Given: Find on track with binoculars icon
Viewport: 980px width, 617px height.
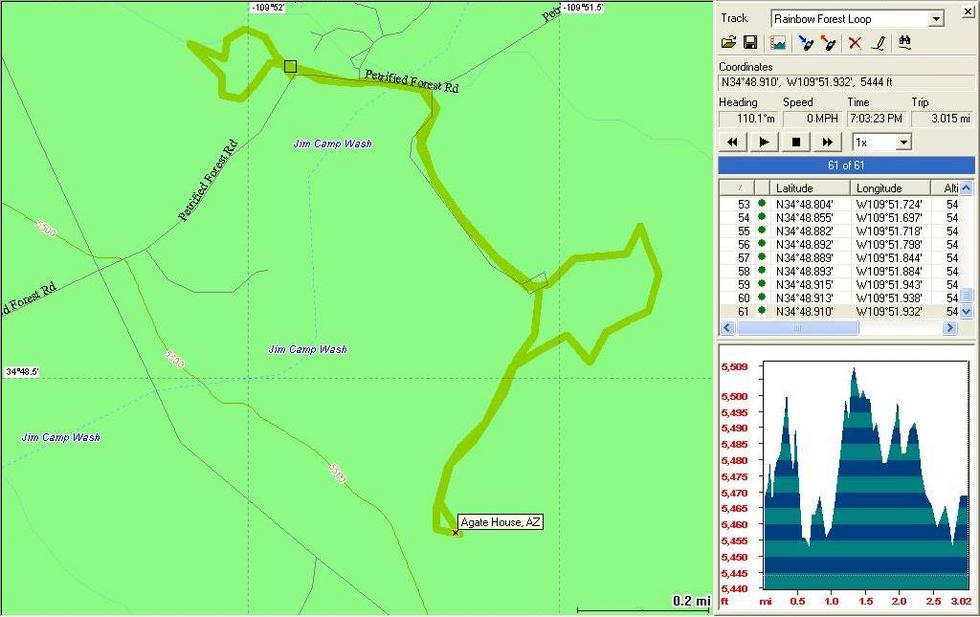Looking at the screenshot, I should point(904,43).
